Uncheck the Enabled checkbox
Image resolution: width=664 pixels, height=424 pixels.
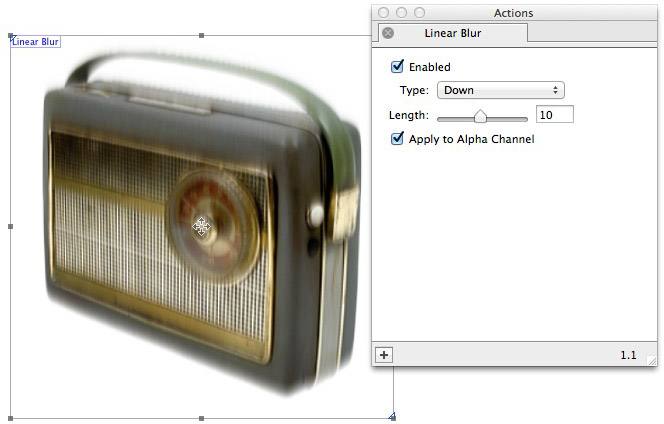click(397, 67)
